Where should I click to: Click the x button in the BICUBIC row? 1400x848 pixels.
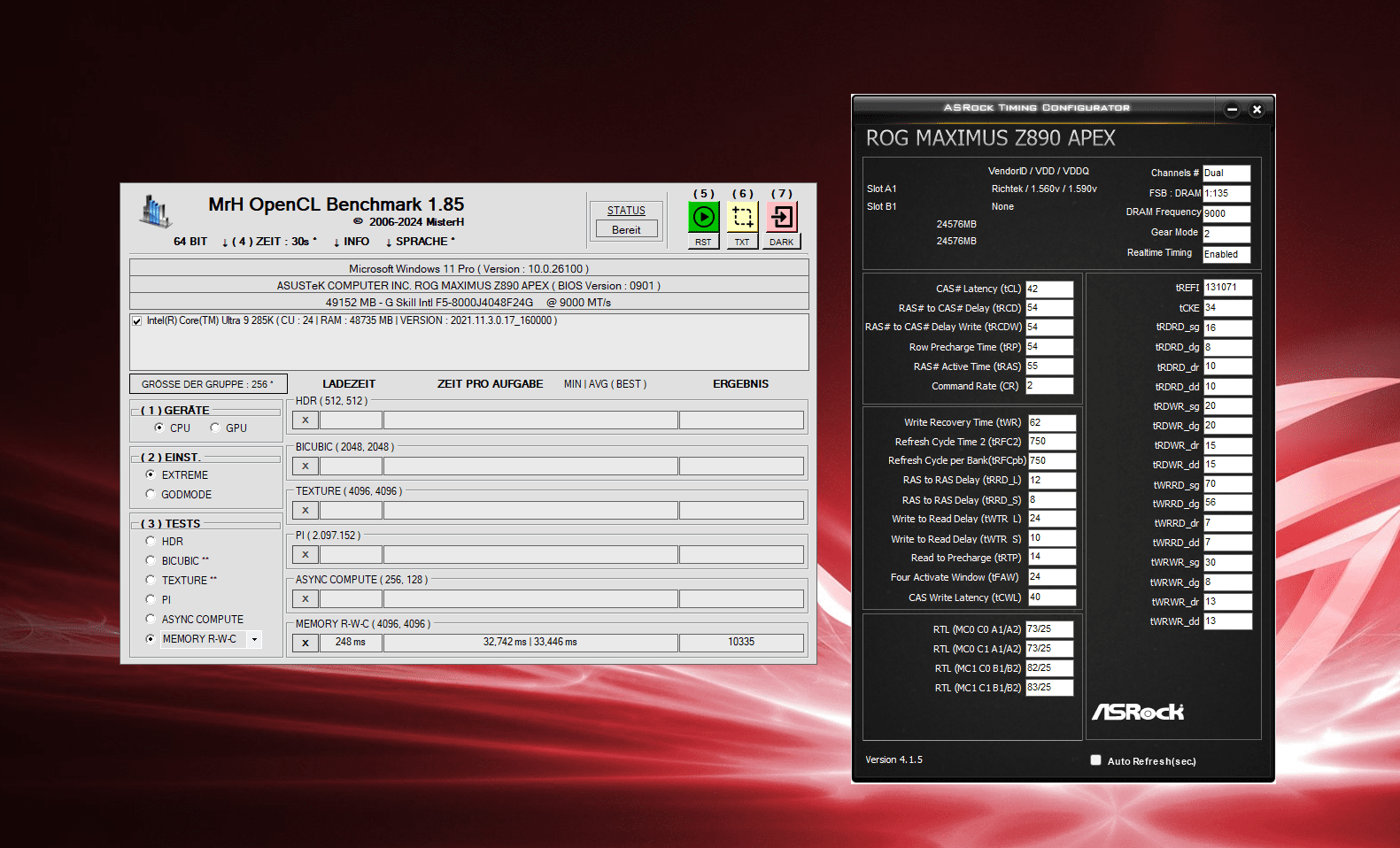coord(306,466)
